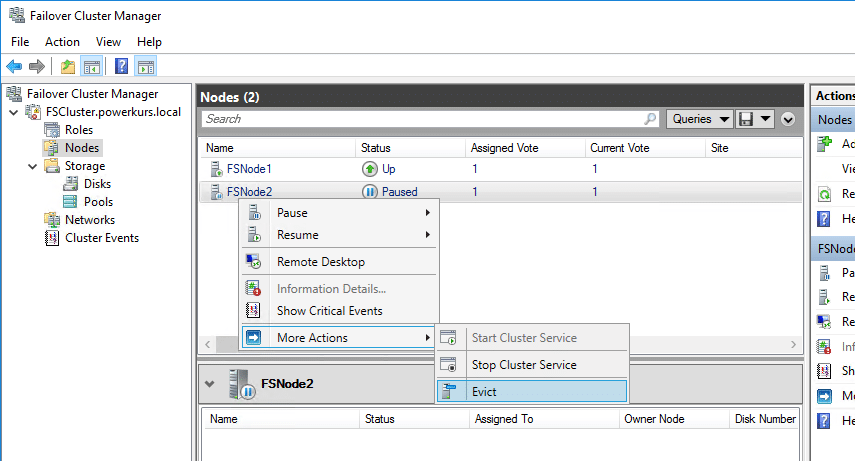
Task: Click the More Actions arrow icon
Action: (x=254, y=338)
